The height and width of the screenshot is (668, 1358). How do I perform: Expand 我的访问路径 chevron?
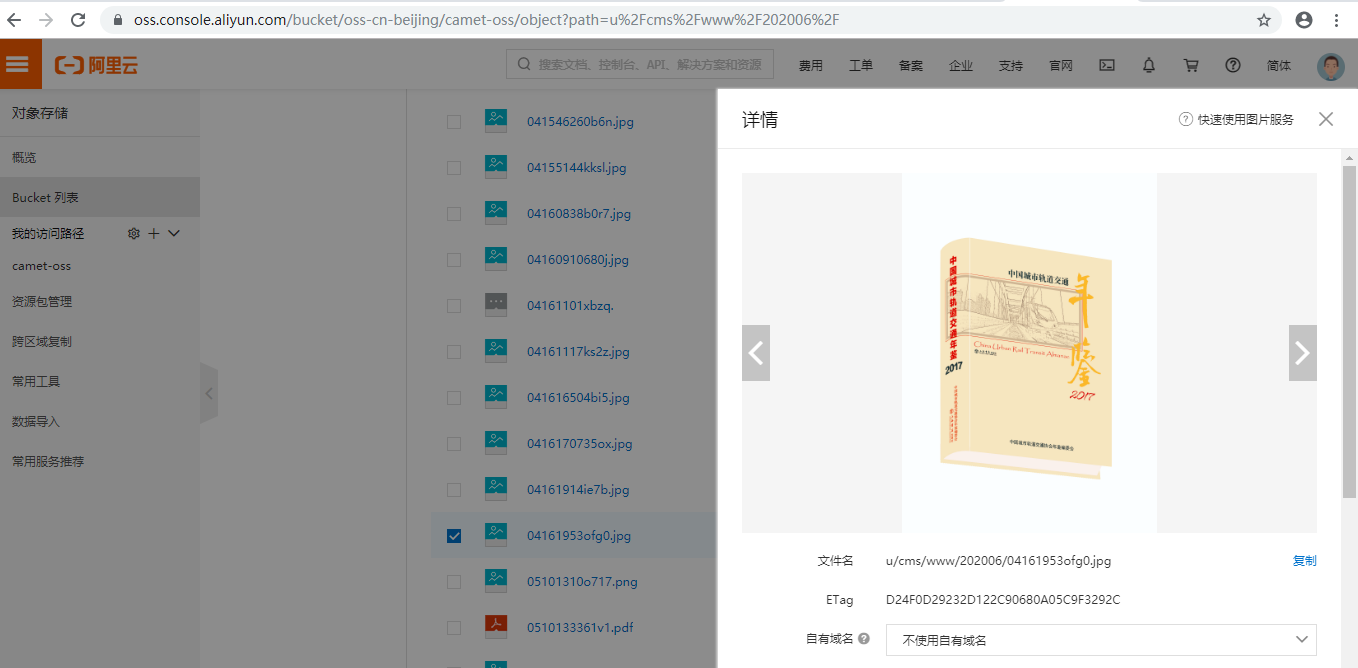pyautogui.click(x=174, y=233)
